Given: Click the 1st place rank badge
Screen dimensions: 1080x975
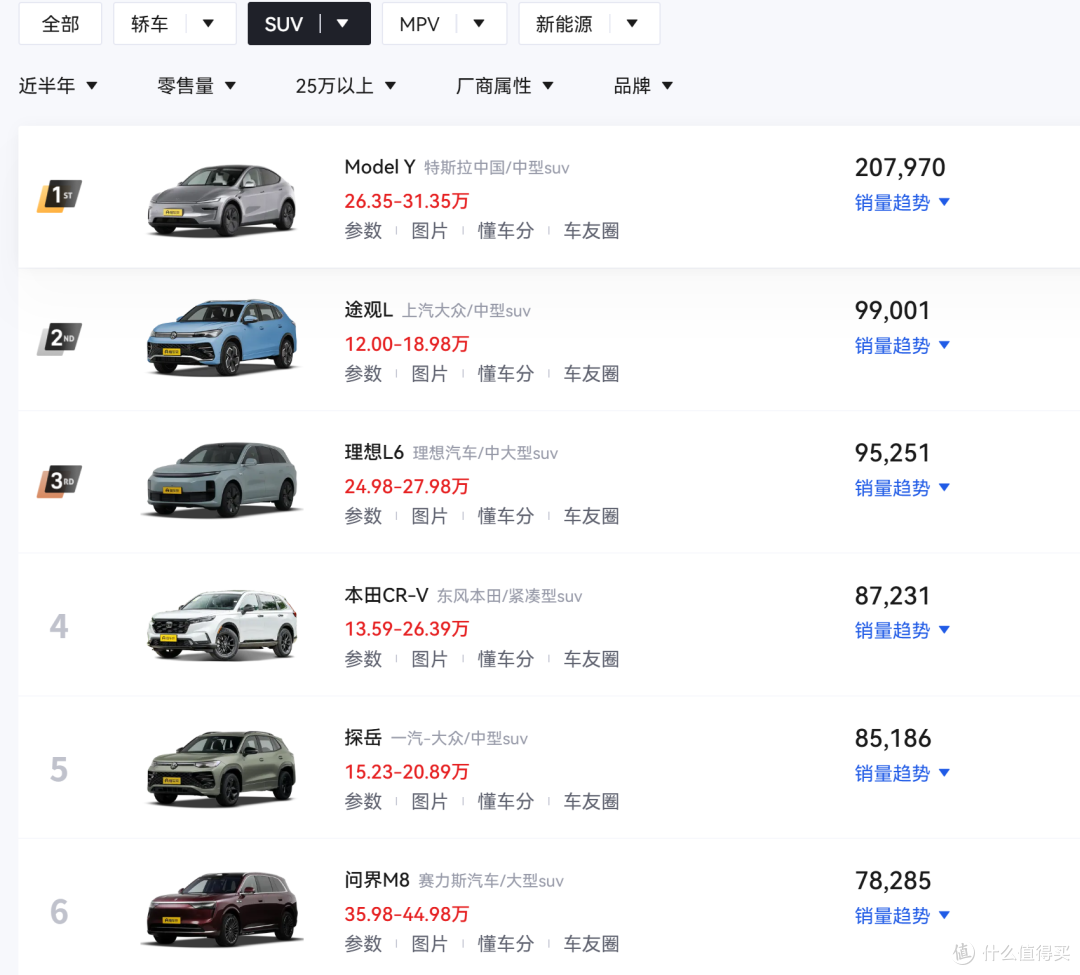Looking at the screenshot, I should coord(59,196).
